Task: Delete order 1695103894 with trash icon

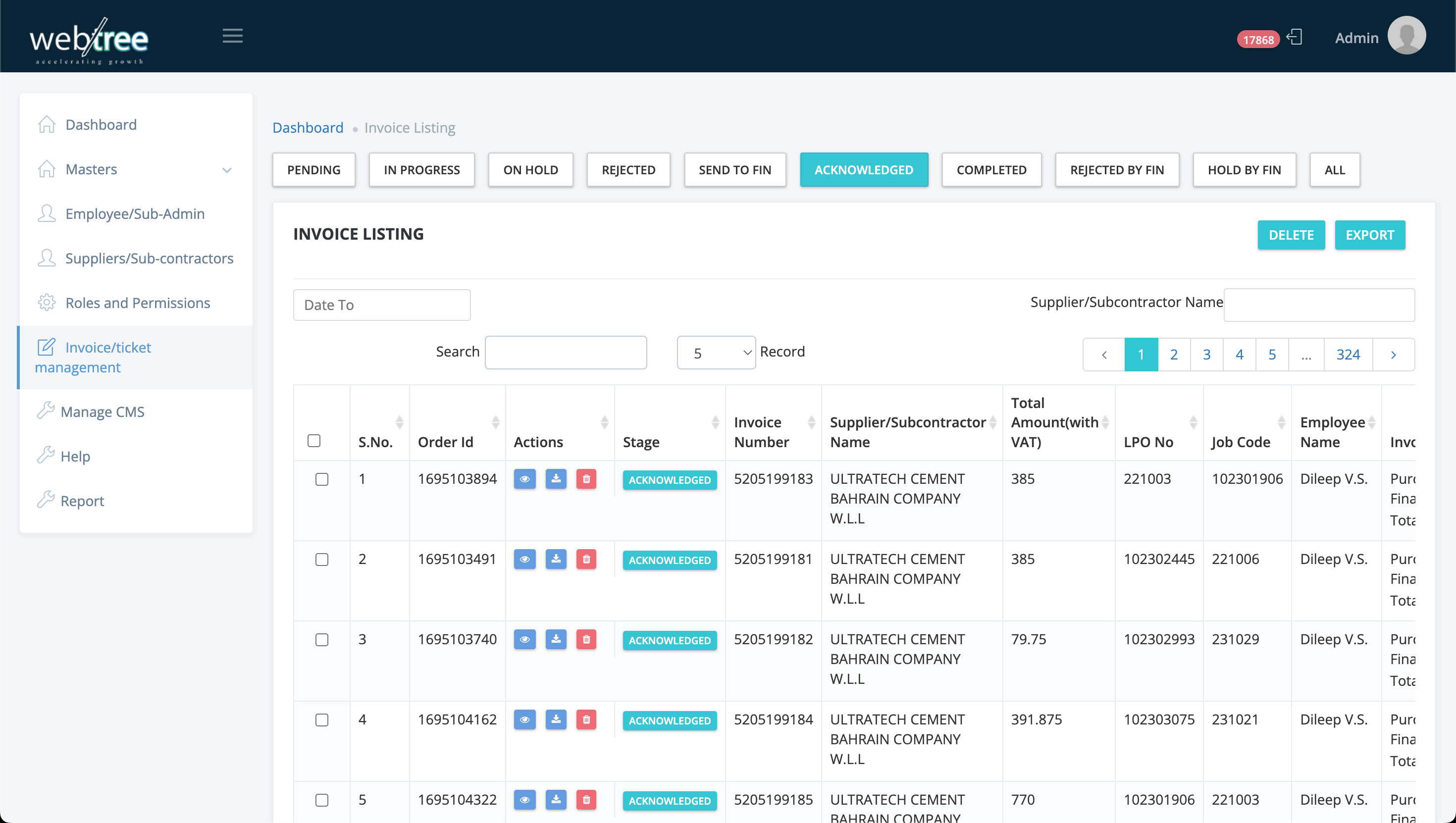Action: [586, 479]
